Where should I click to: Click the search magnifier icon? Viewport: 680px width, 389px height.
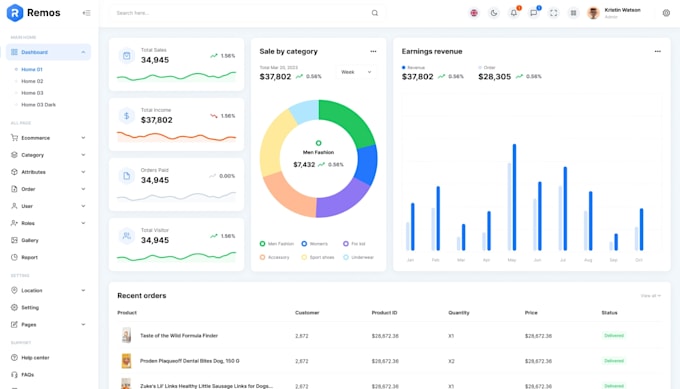375,13
